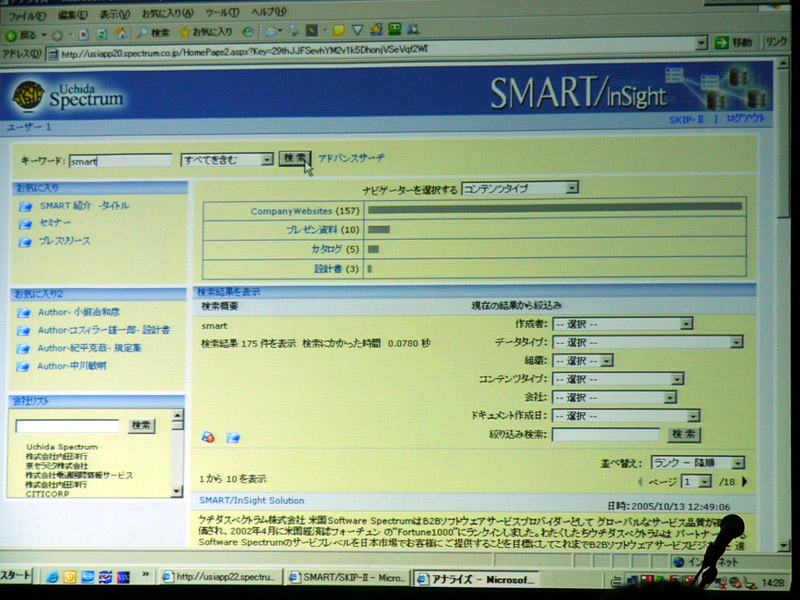Open the お気に入り menu in menu bar
The width and height of the screenshot is (800, 600).
pyautogui.click(x=167, y=13)
